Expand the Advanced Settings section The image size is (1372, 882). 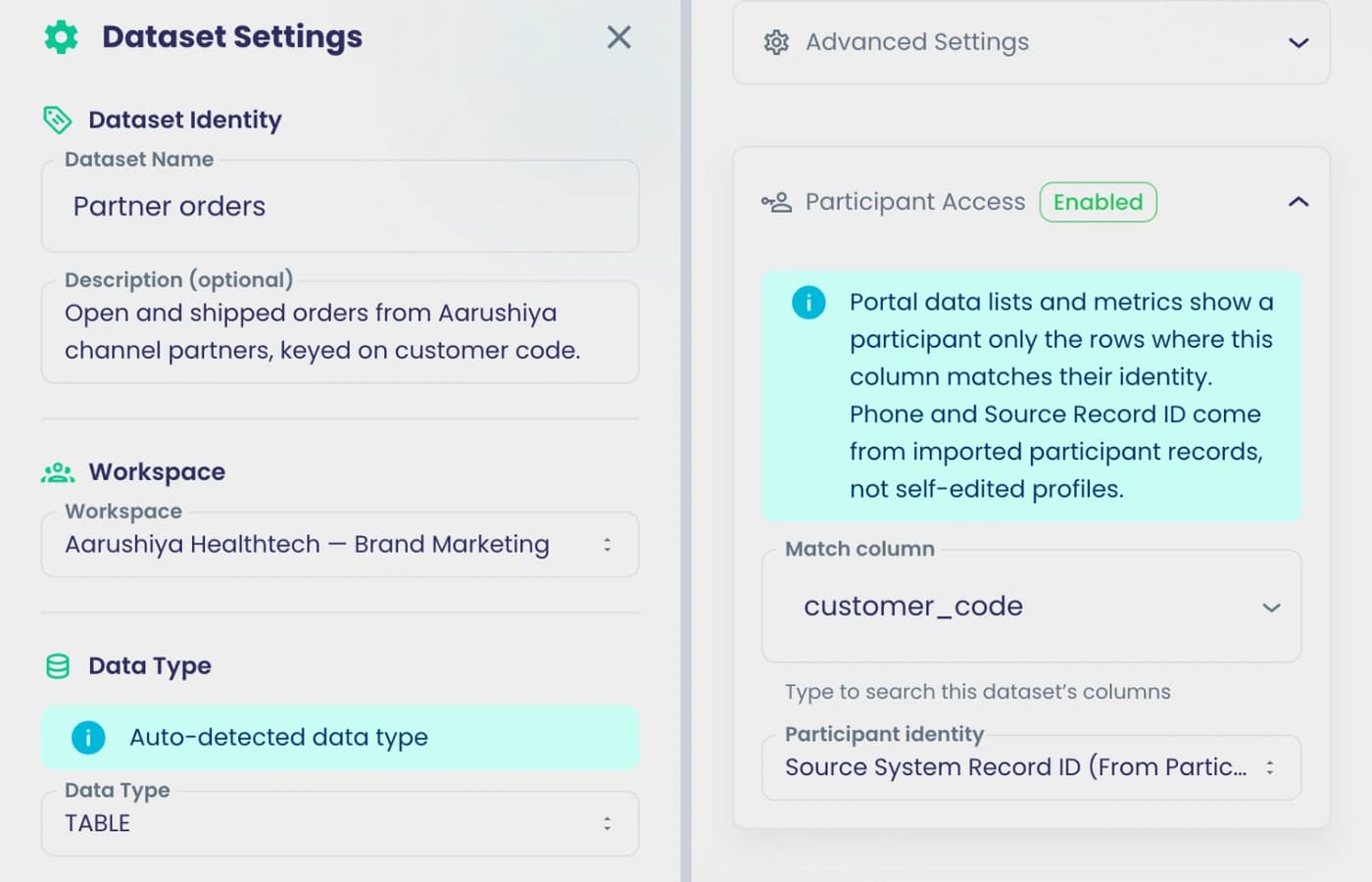[x=1298, y=42]
